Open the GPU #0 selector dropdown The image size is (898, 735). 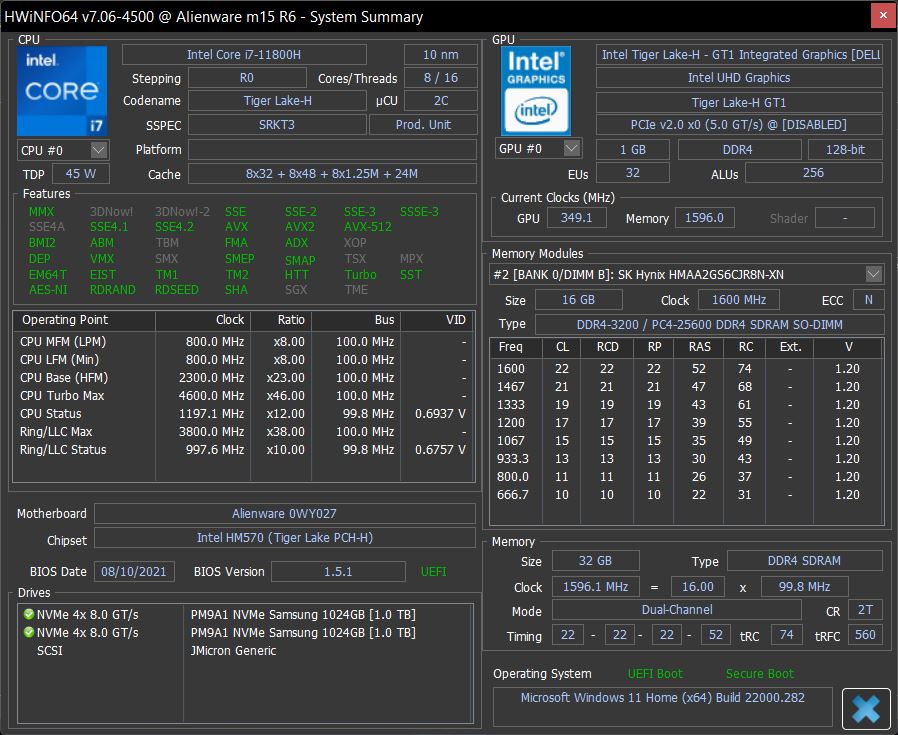(571, 149)
